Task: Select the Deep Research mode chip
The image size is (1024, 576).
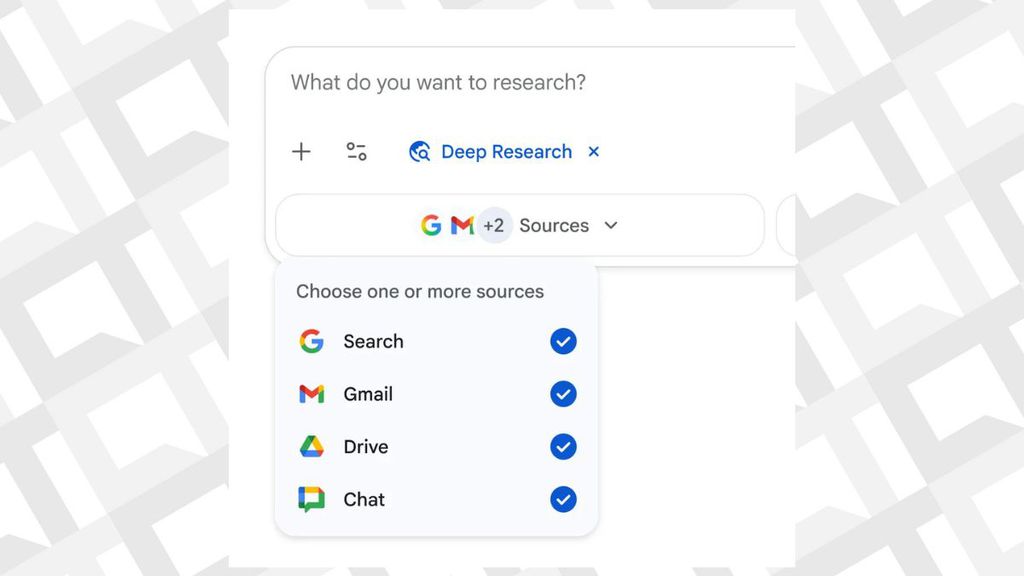Action: (x=506, y=151)
